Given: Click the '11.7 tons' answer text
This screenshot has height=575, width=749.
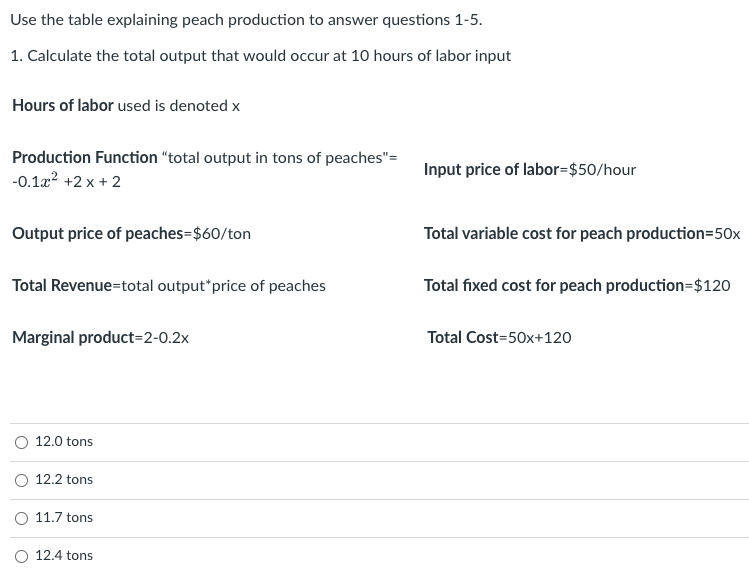Looking at the screenshot, I should click(64, 517).
